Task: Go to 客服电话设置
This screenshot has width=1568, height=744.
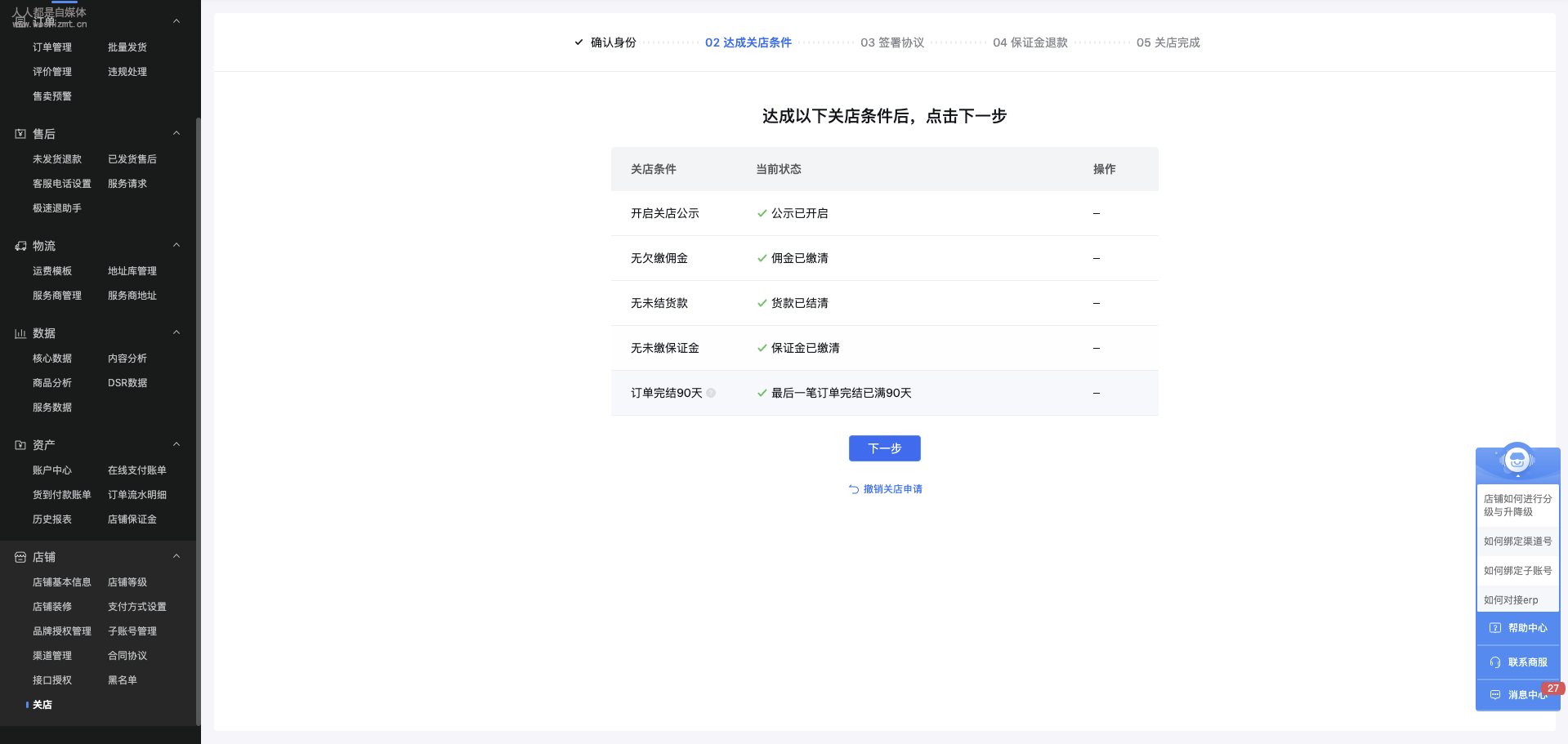Action: (62, 184)
